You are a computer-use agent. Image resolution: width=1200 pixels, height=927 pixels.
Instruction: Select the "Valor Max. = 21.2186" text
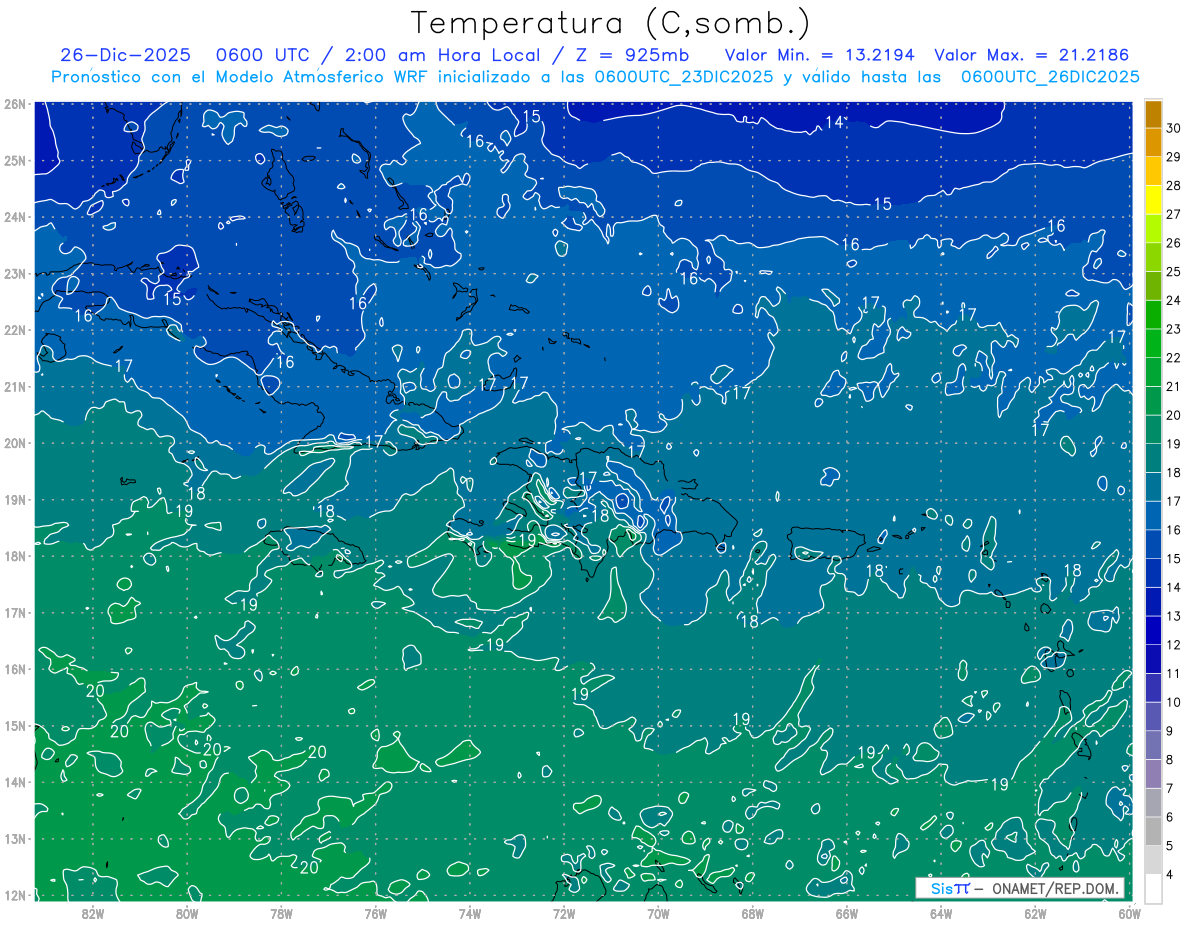(x=1032, y=55)
